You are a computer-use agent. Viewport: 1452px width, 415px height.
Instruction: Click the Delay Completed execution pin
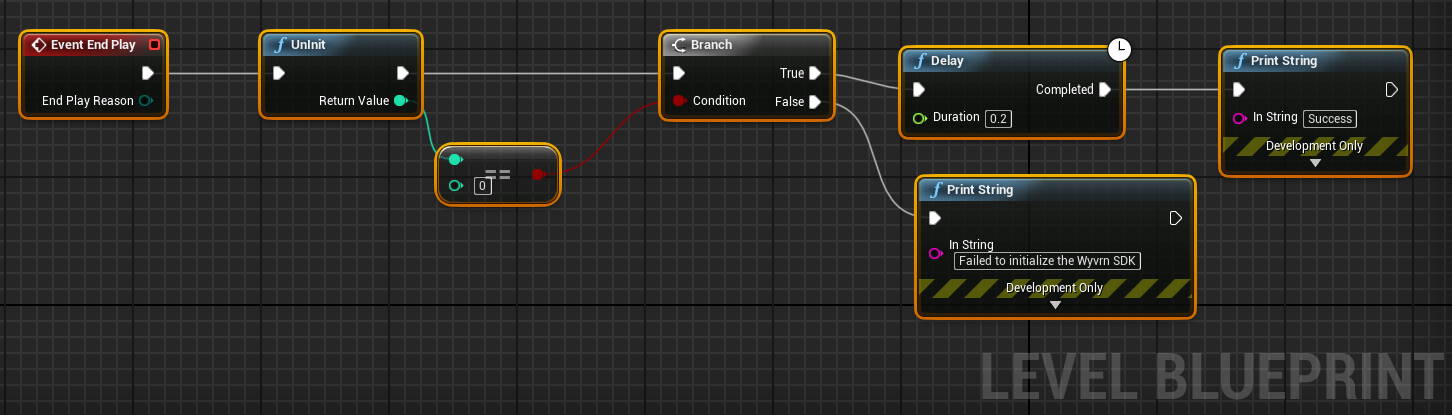(1105, 90)
